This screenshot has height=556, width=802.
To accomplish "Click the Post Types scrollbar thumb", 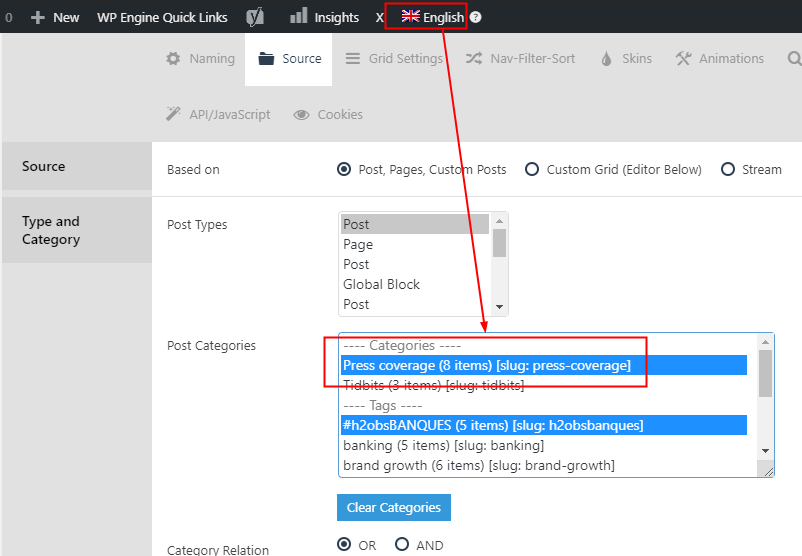I will (x=499, y=243).
